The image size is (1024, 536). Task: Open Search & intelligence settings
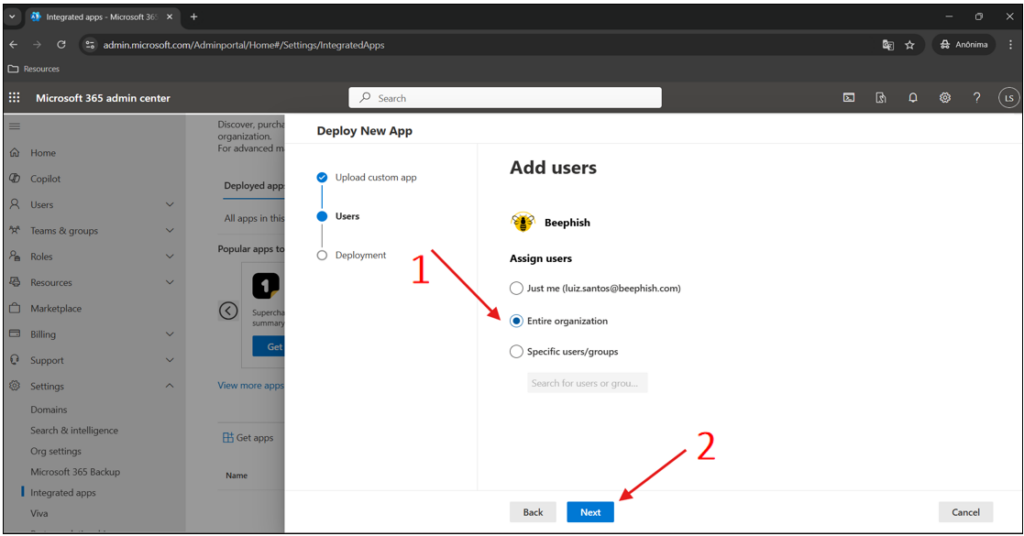pyautogui.click(x=74, y=430)
